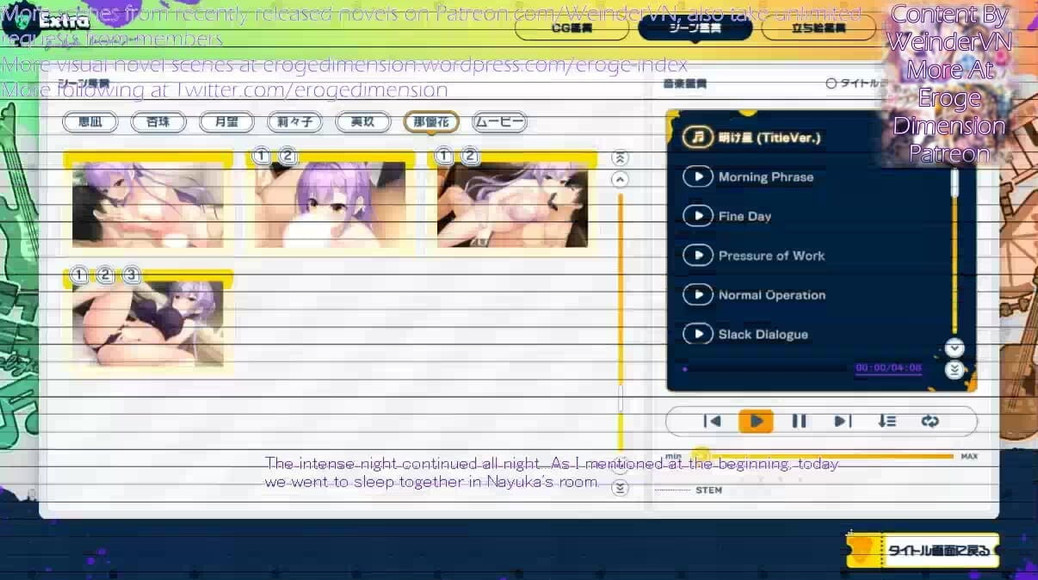The width and height of the screenshot is (1038, 580).
Task: Start the Pressure of Work track
Action: pos(697,255)
